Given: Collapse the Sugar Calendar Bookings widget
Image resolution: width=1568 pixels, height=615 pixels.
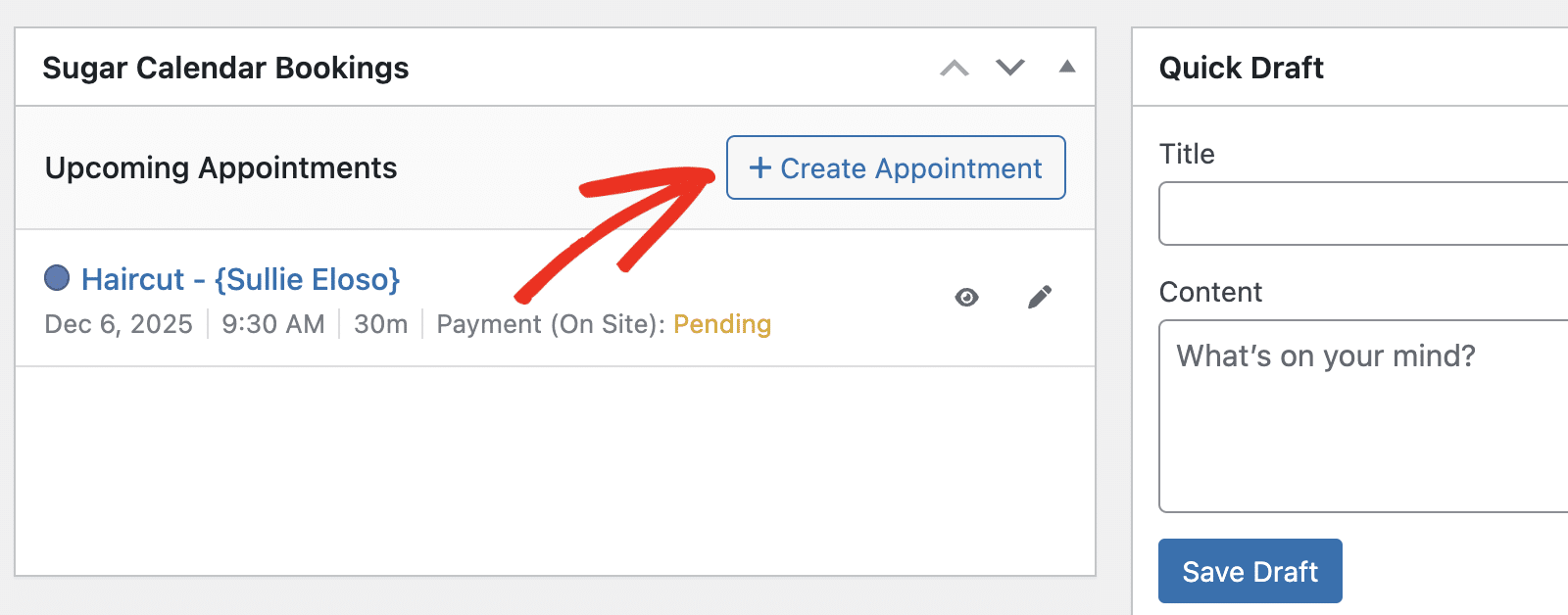Looking at the screenshot, I should [1067, 68].
